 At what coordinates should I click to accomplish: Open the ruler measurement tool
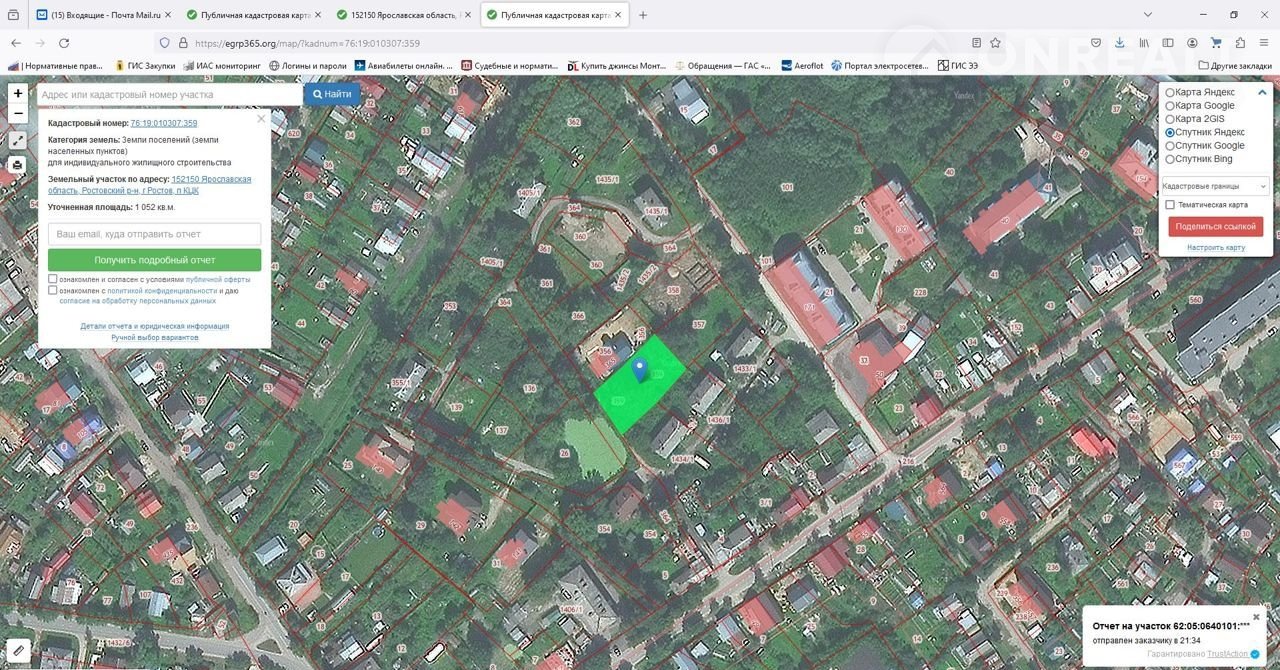point(18,651)
